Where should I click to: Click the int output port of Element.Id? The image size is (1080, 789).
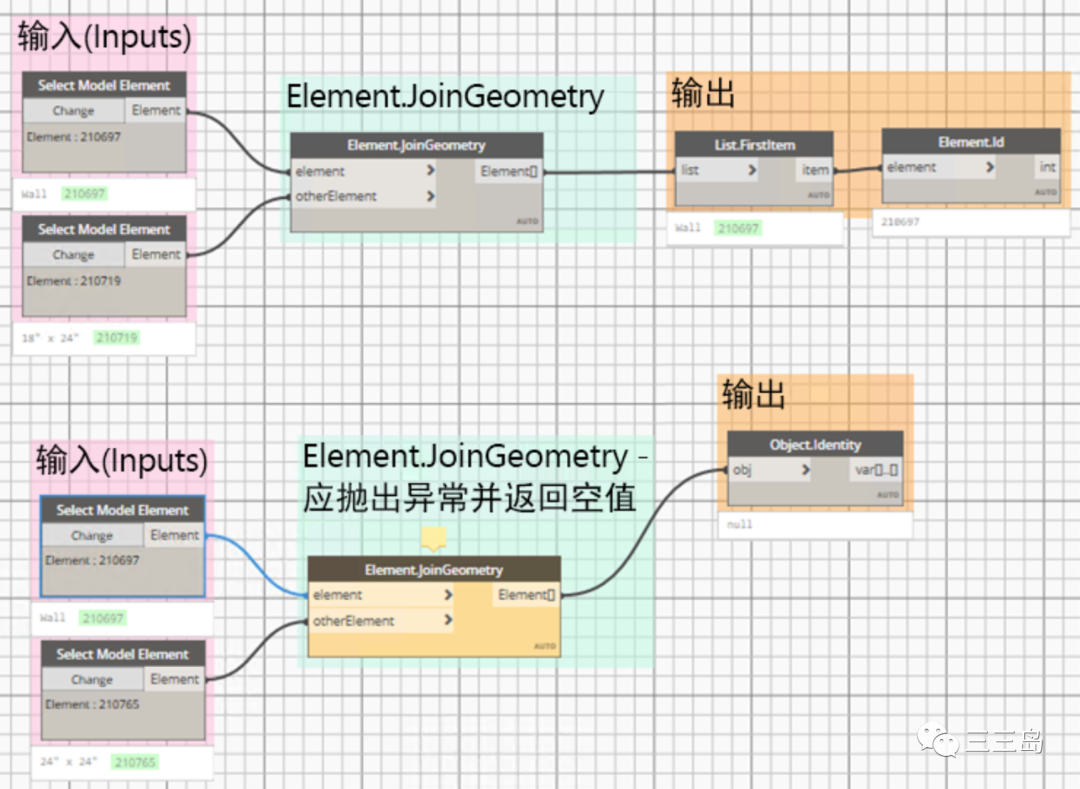coord(1047,167)
